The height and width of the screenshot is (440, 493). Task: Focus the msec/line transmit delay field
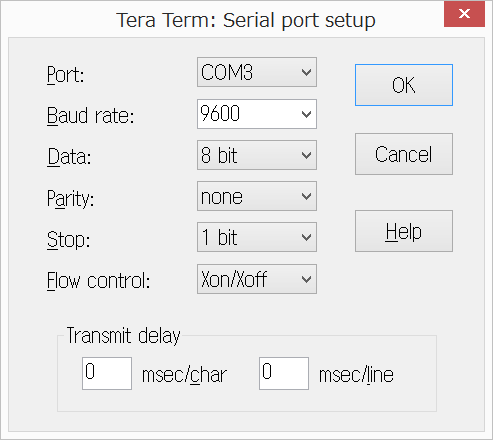tap(284, 373)
